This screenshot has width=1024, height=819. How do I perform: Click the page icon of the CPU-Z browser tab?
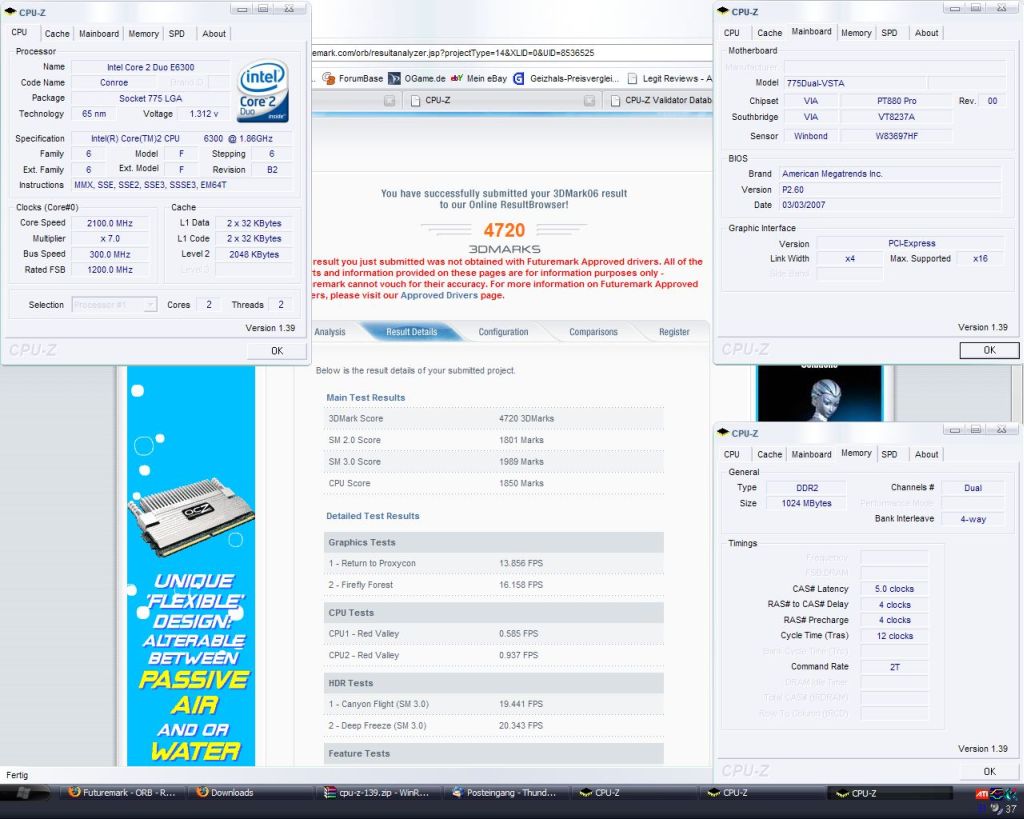click(415, 101)
